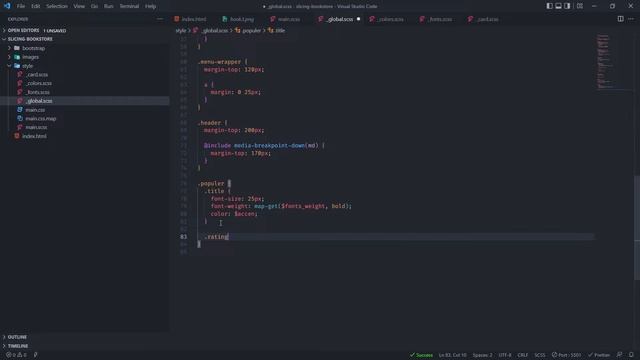Toggle the primary side bar layout icon
Screen dimensions: 640x360
[x=549, y=6]
